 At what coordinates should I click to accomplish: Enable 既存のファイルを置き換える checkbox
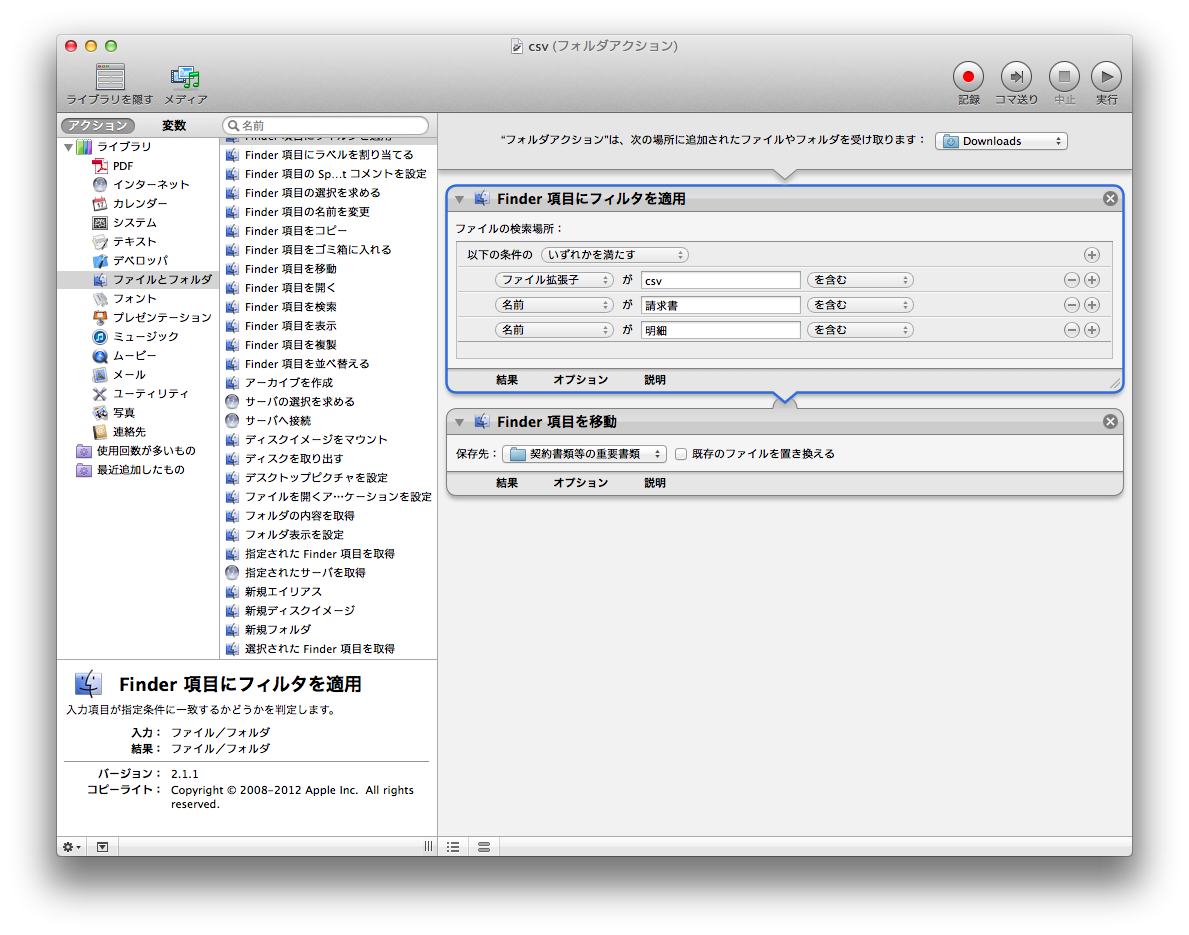click(x=681, y=454)
